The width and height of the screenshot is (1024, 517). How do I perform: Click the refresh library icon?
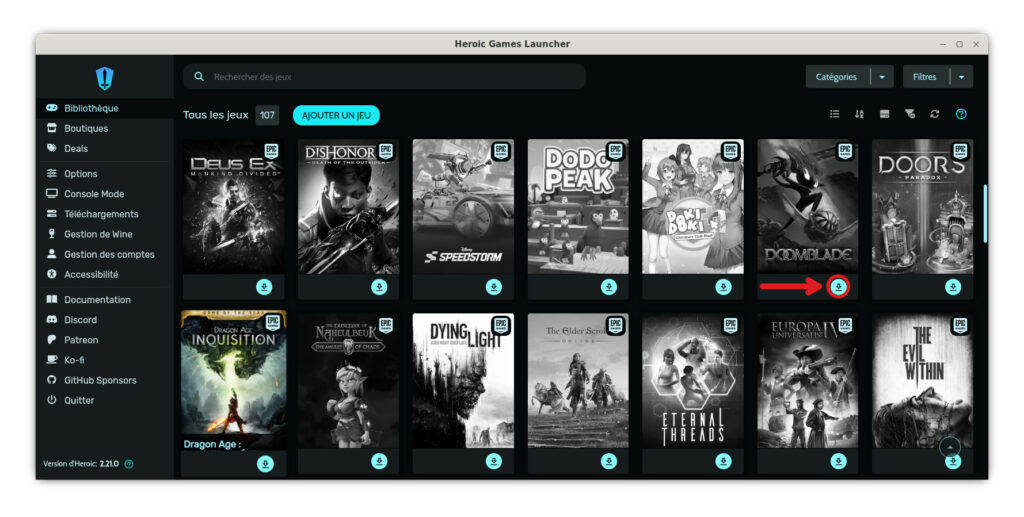(x=935, y=114)
